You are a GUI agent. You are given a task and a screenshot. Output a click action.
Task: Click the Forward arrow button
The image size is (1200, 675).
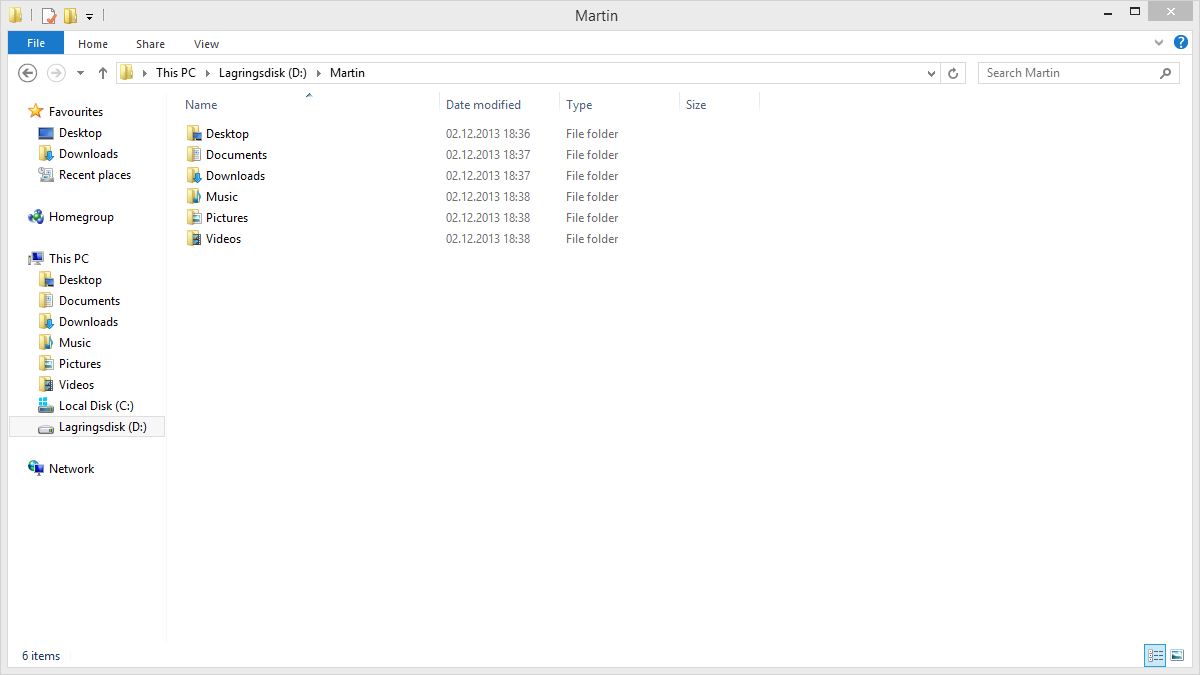[x=56, y=73]
